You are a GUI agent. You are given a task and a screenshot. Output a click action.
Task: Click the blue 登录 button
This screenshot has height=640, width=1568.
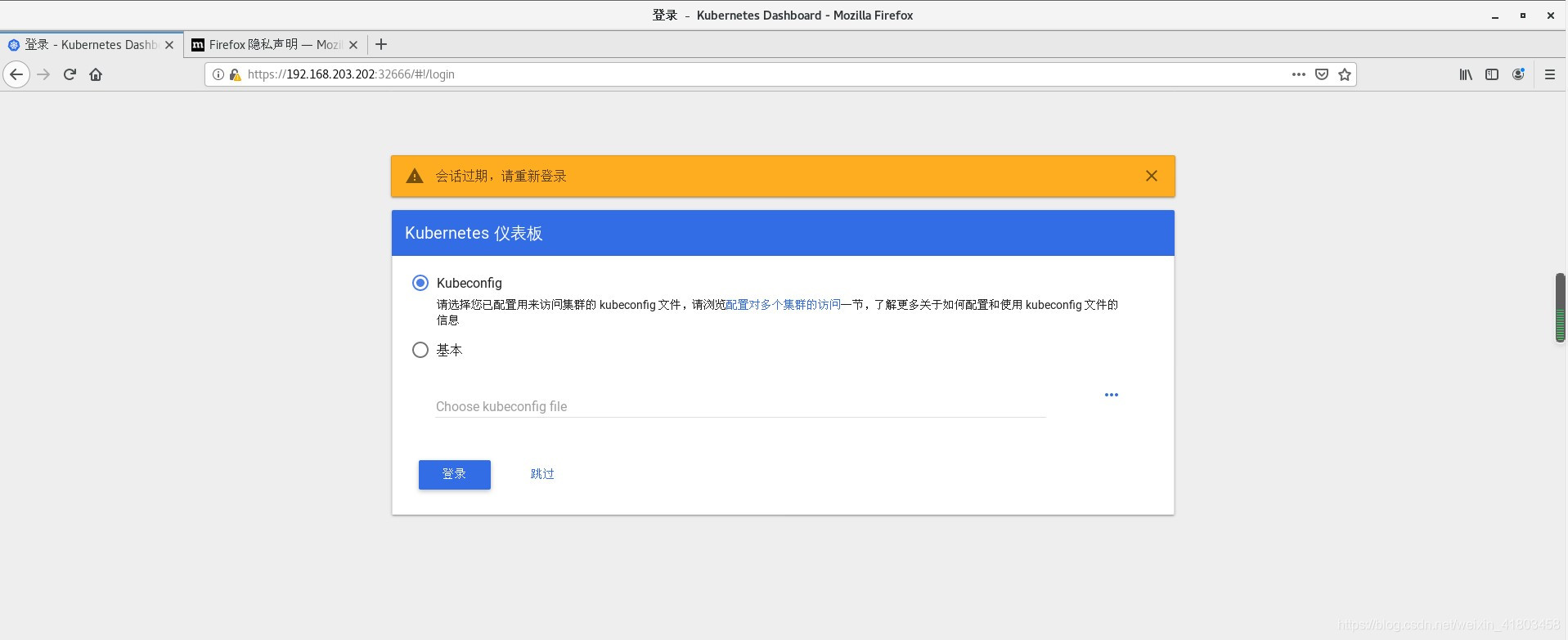[455, 475]
